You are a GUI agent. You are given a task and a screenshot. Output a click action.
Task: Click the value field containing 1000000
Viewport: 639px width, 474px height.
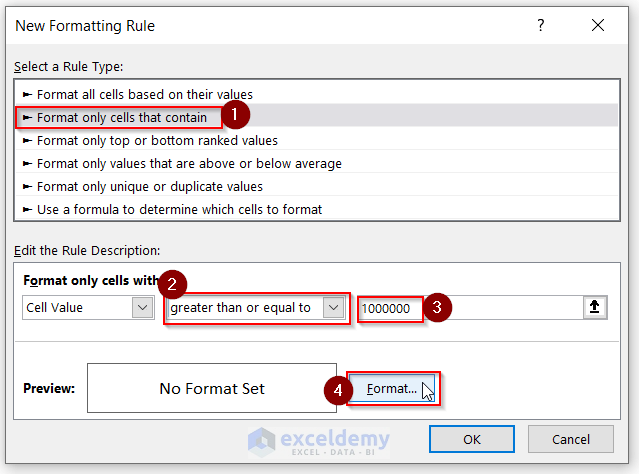click(x=388, y=308)
